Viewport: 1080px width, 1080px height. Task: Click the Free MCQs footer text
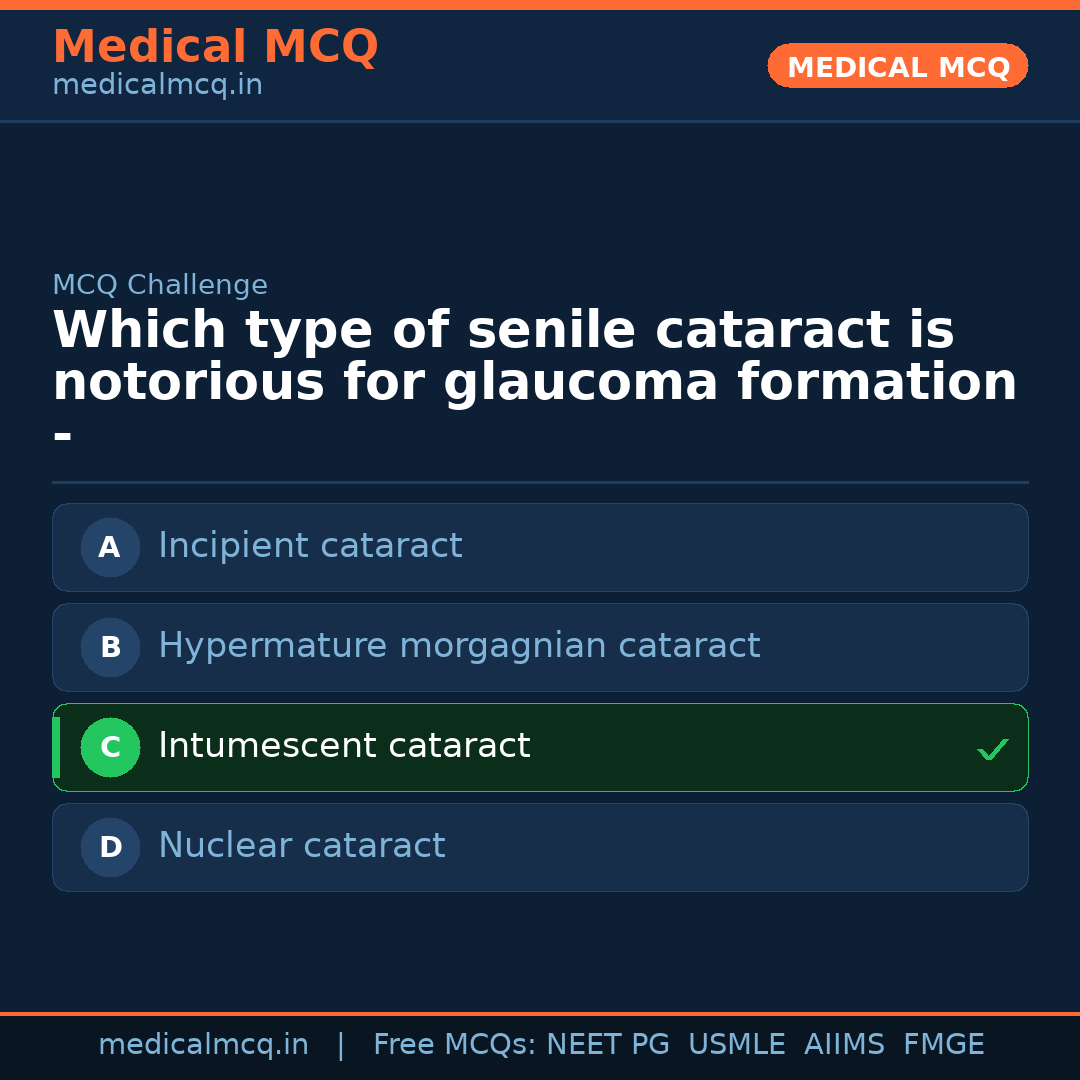click(x=454, y=1045)
